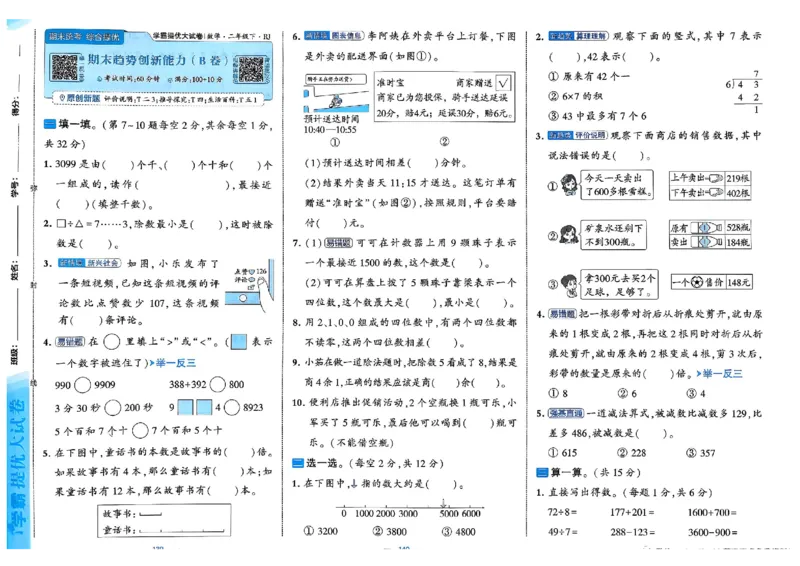Screen dimensions: 800x566
Task: Click the ice cream icon in the 上午卖出 row
Action: point(715,178)
